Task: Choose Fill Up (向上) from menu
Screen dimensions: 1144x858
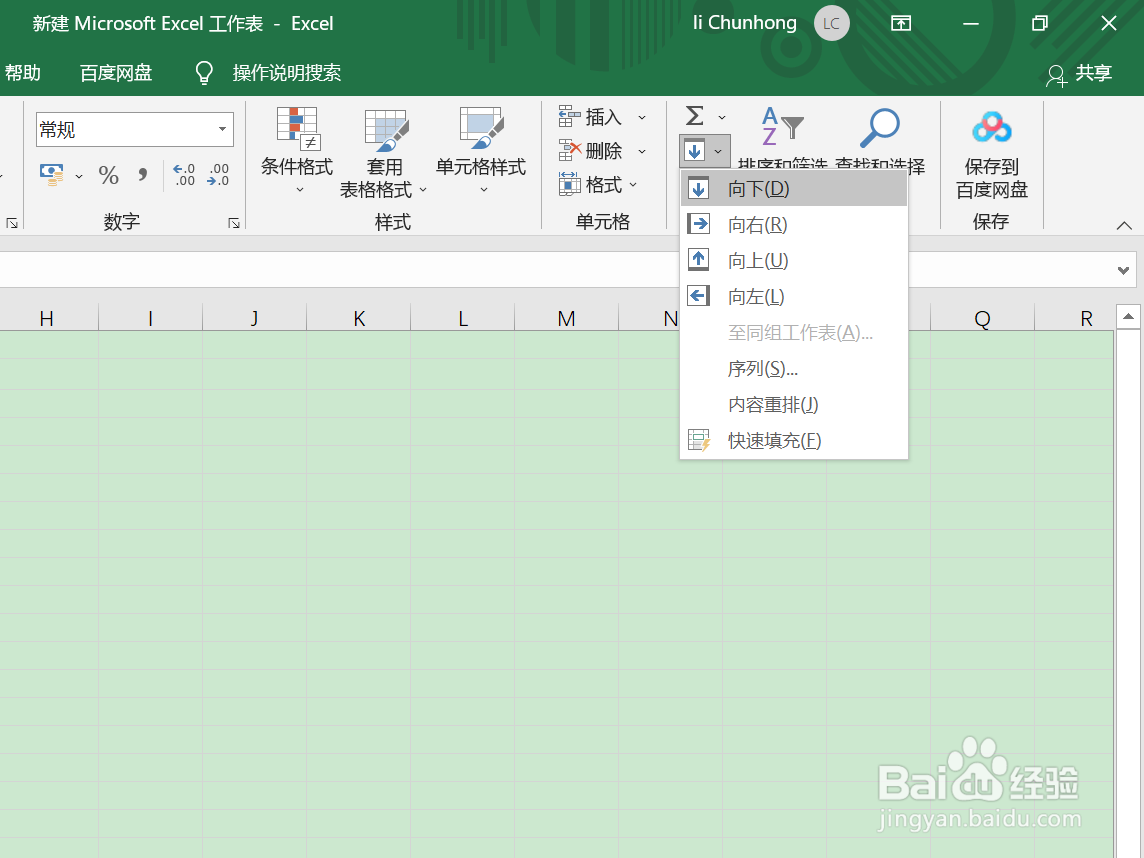Action: click(x=794, y=260)
